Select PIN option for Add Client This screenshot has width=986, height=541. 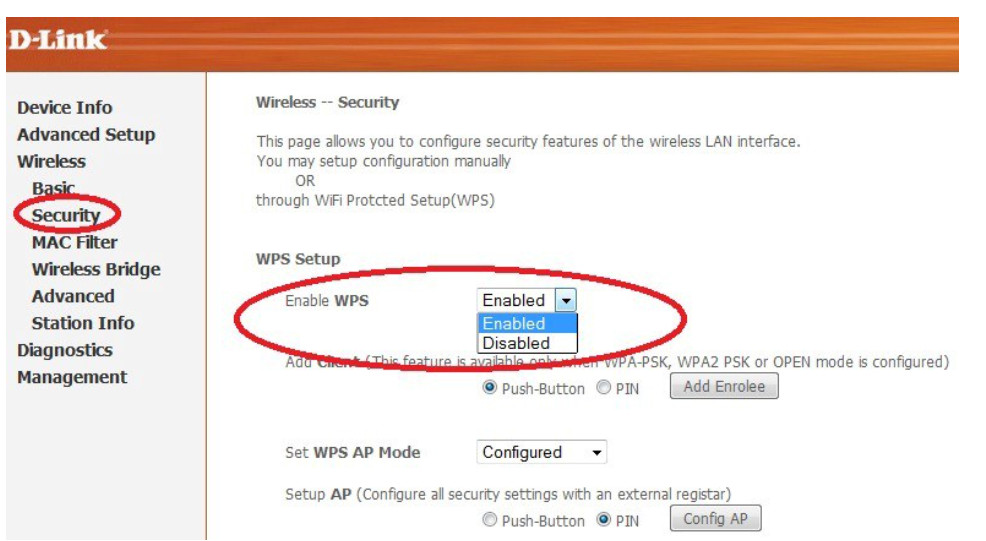(604, 388)
